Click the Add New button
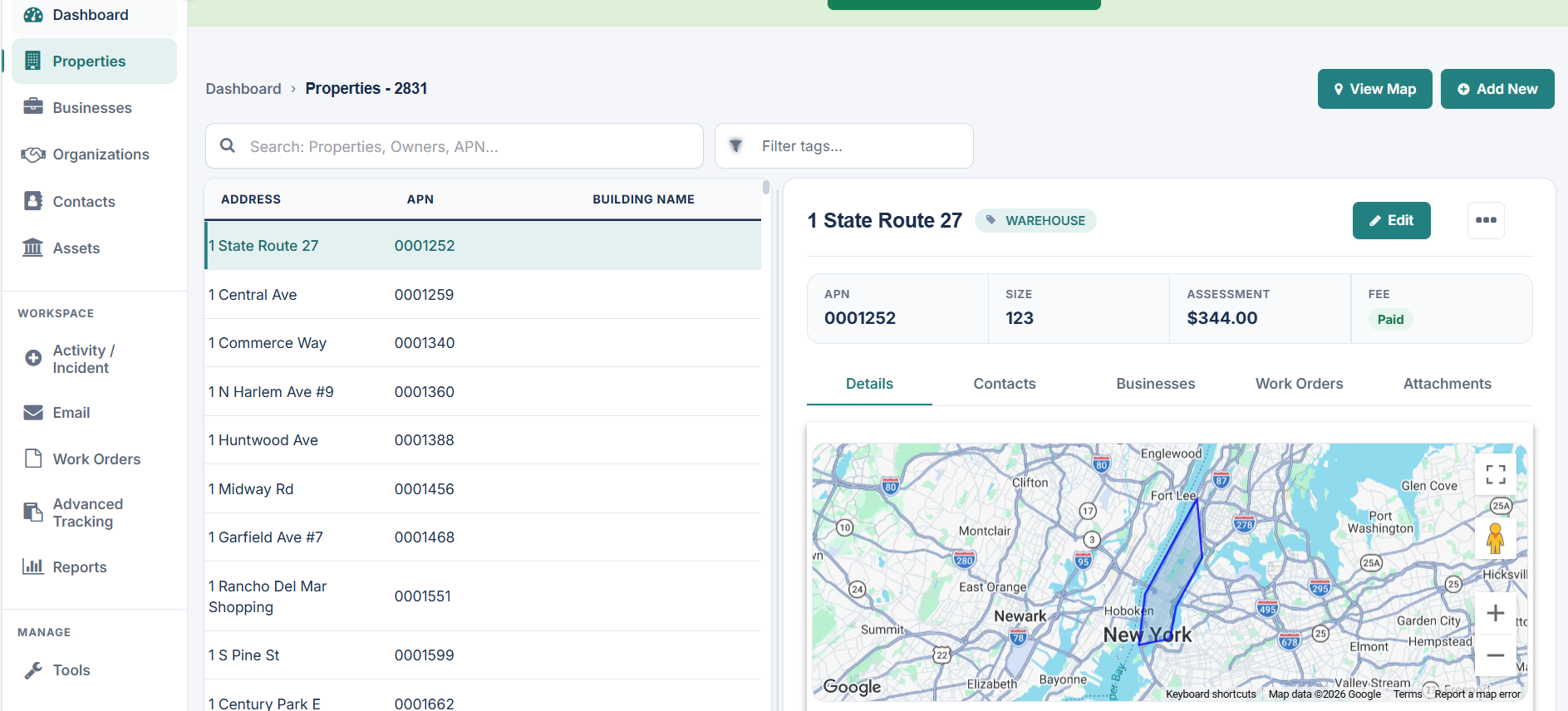The height and width of the screenshot is (711, 1568). click(1497, 89)
